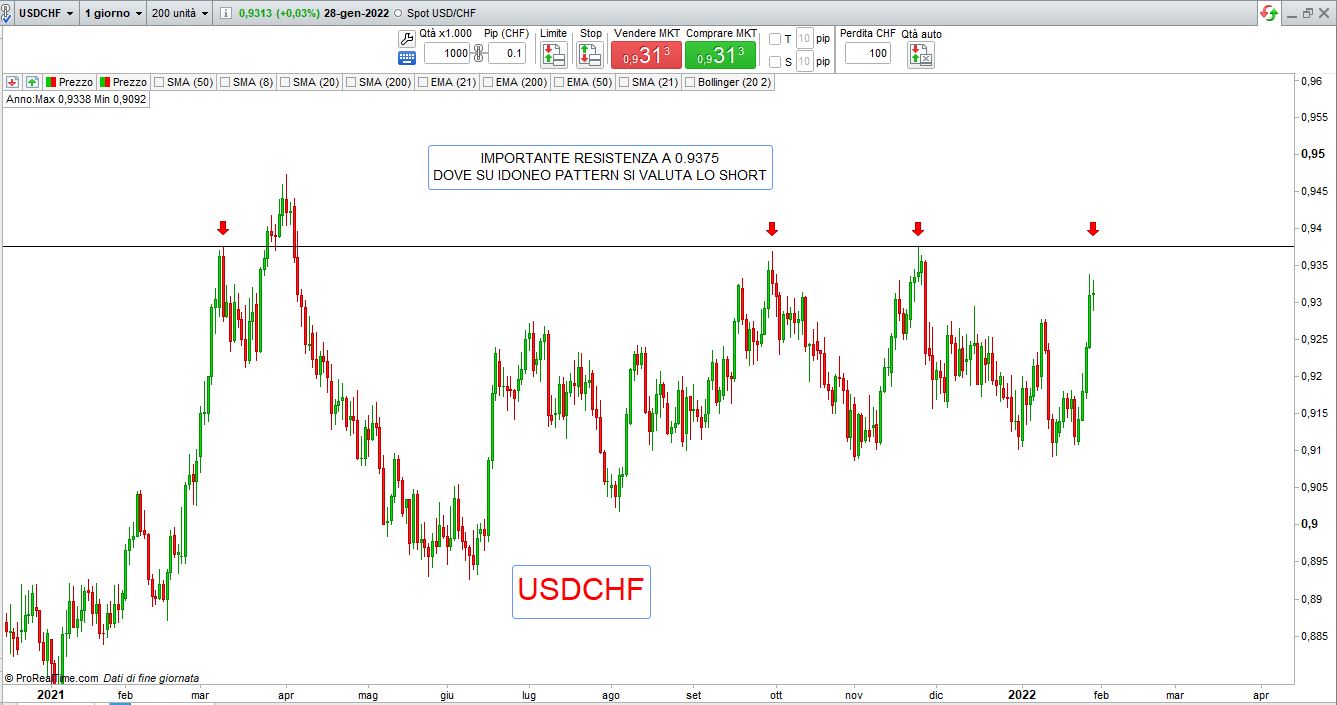Click the blue scroll marker below time axis
Image resolution: width=1337 pixels, height=705 pixels.
119,702
